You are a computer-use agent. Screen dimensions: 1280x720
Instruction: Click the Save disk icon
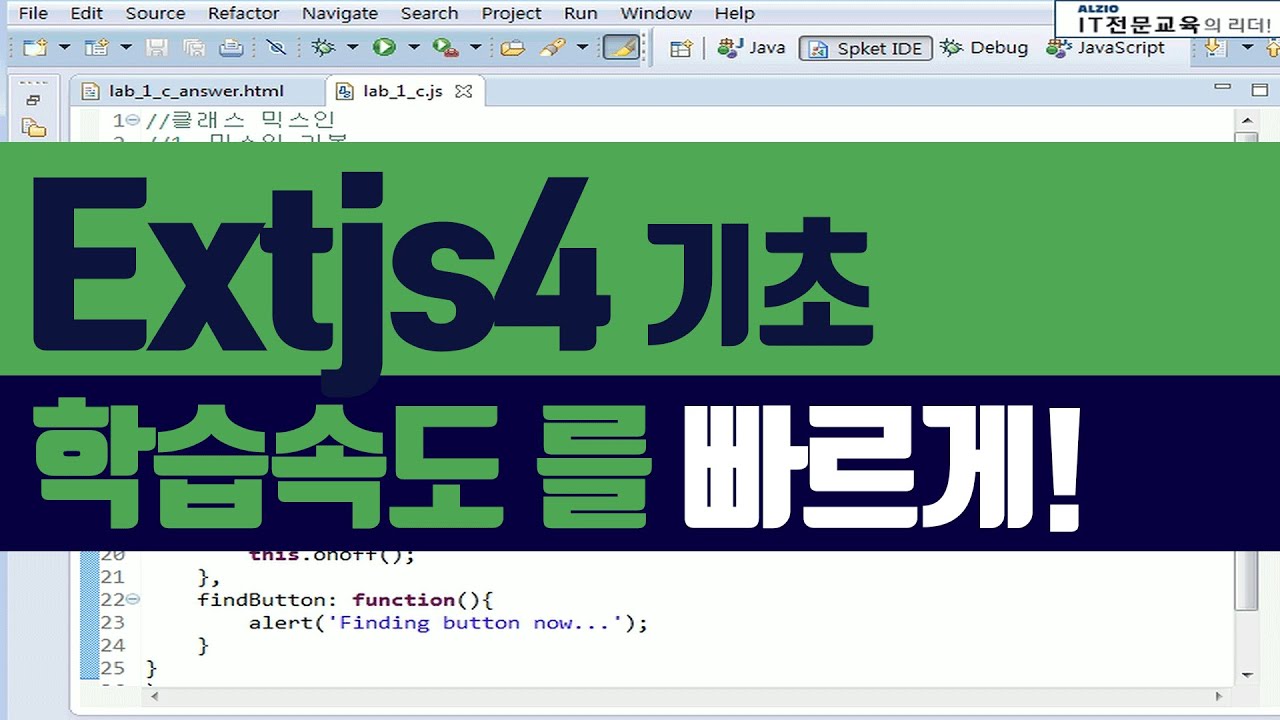click(157, 47)
